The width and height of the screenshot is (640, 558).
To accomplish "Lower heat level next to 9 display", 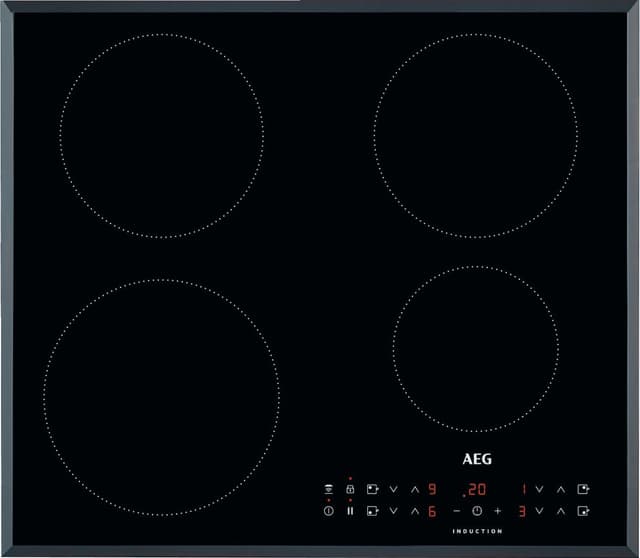I will (393, 489).
